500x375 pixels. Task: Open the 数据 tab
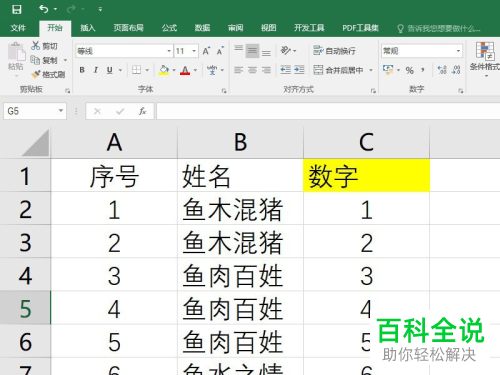pos(202,28)
